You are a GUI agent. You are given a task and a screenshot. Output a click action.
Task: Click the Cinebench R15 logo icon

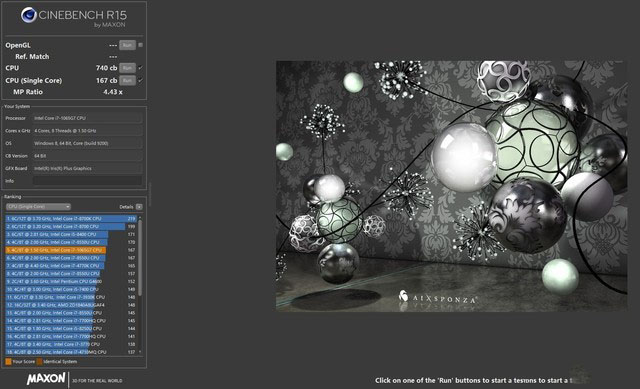click(29, 15)
